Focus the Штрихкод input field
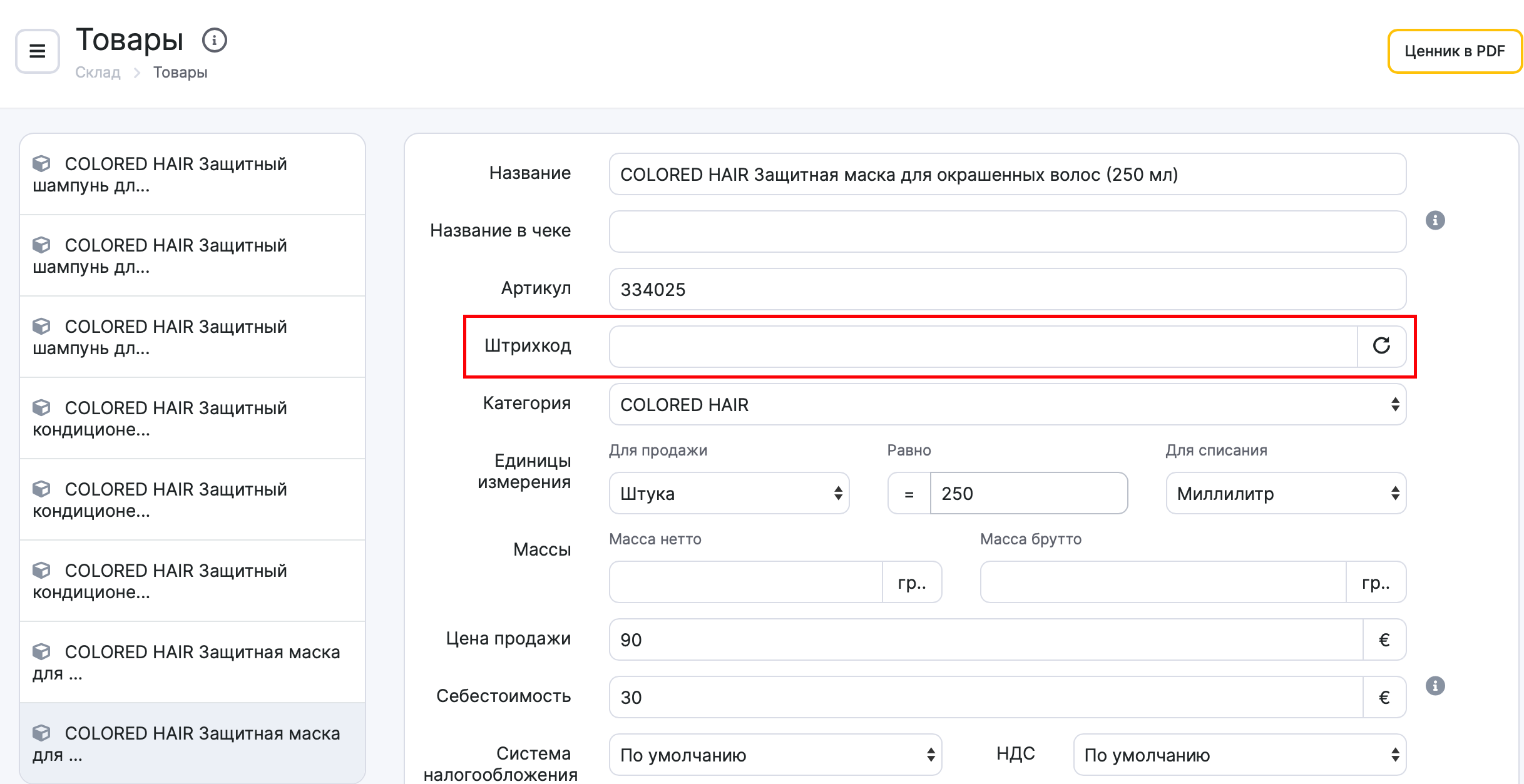 (983, 347)
